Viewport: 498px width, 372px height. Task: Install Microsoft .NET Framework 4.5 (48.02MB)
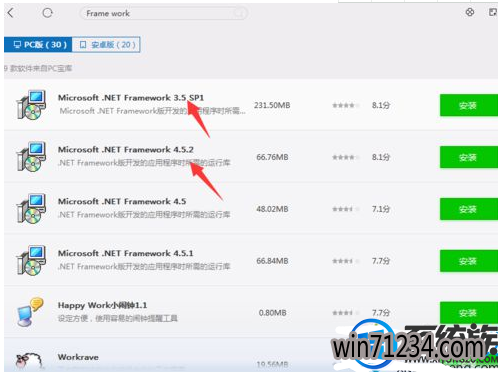click(x=469, y=209)
